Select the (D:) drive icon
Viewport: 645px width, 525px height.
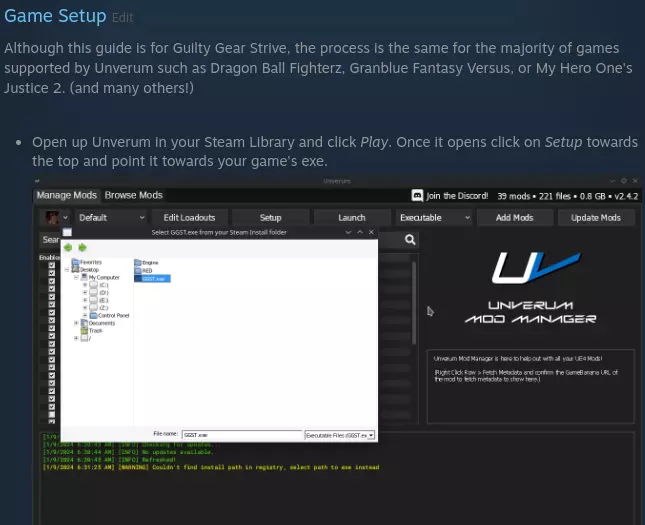tap(93, 293)
